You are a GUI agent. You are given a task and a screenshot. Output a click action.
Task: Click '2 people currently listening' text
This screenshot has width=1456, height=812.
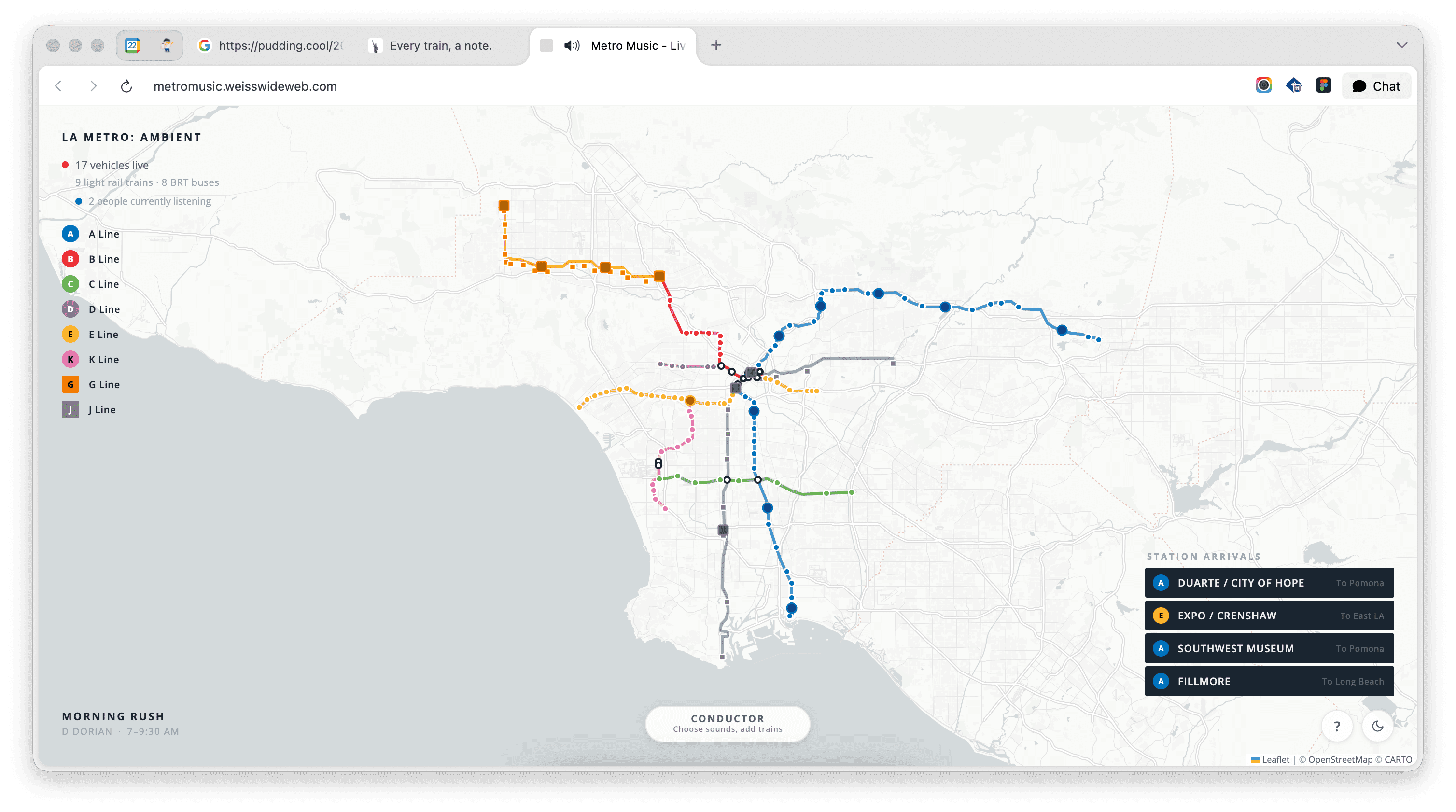150,202
